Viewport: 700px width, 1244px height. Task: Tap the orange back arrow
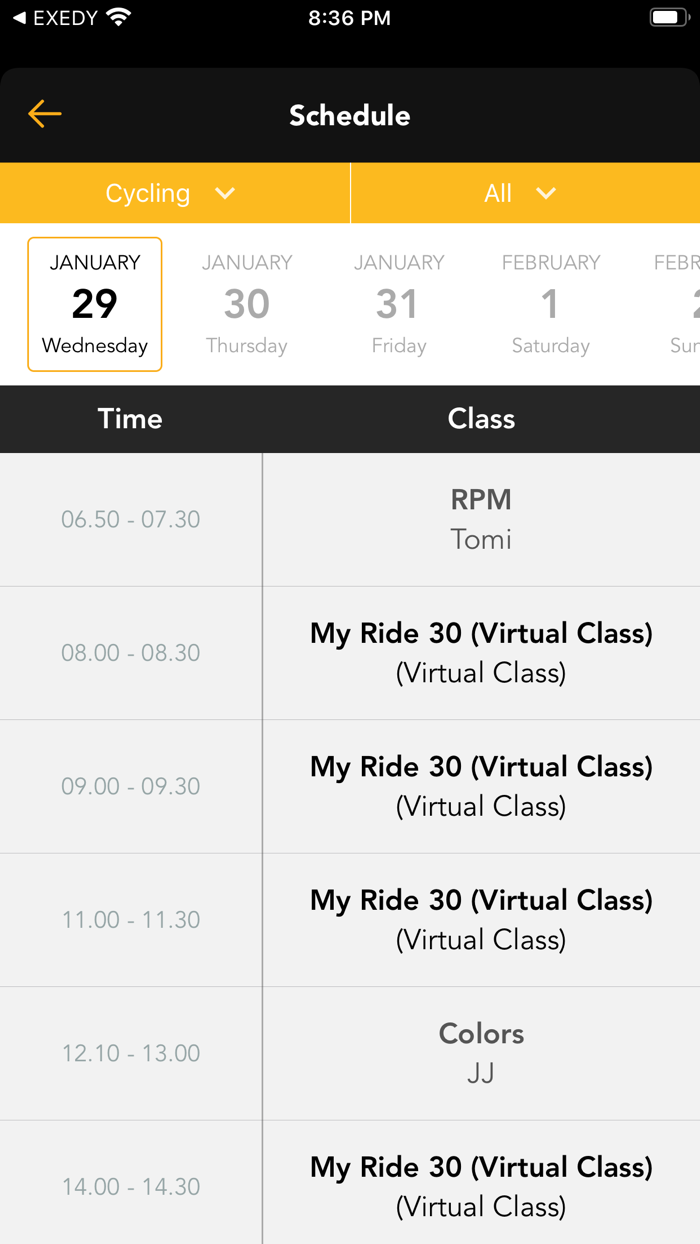(45, 115)
